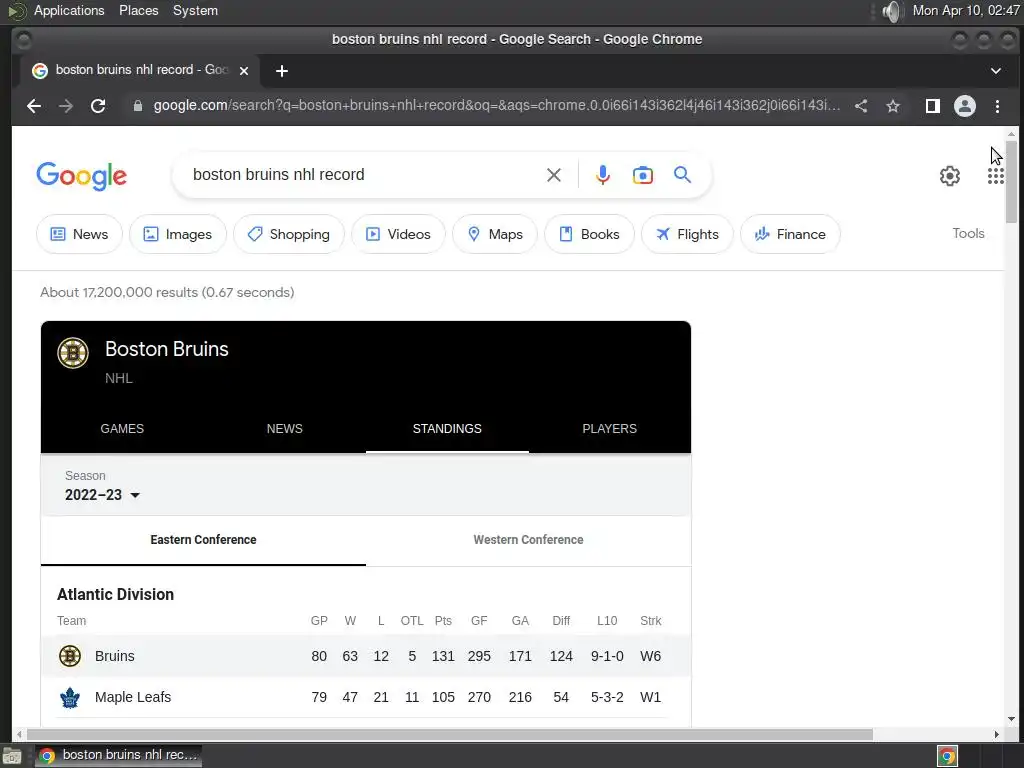This screenshot has width=1024, height=768.
Task: Open the Applications menu
Action: point(69,10)
